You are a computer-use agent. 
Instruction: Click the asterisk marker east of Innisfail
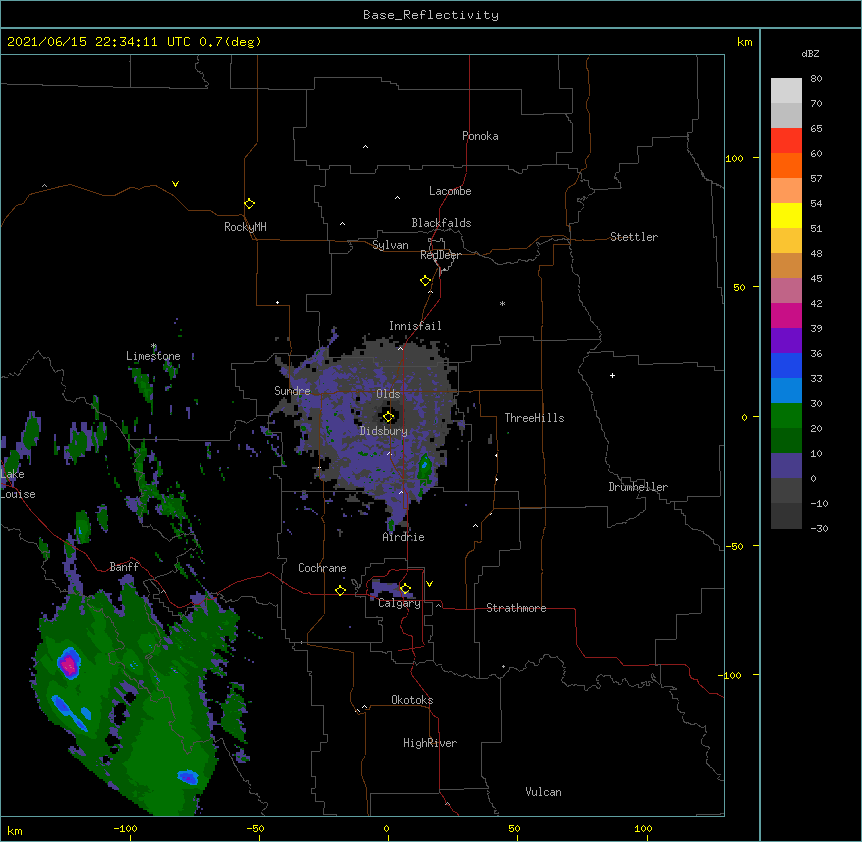click(x=502, y=303)
